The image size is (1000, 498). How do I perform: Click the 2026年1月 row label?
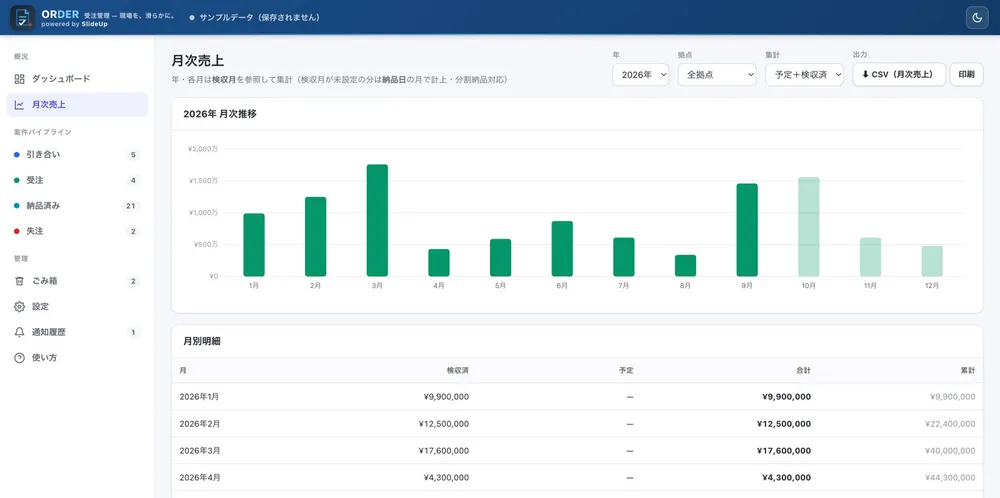pyautogui.click(x=199, y=397)
